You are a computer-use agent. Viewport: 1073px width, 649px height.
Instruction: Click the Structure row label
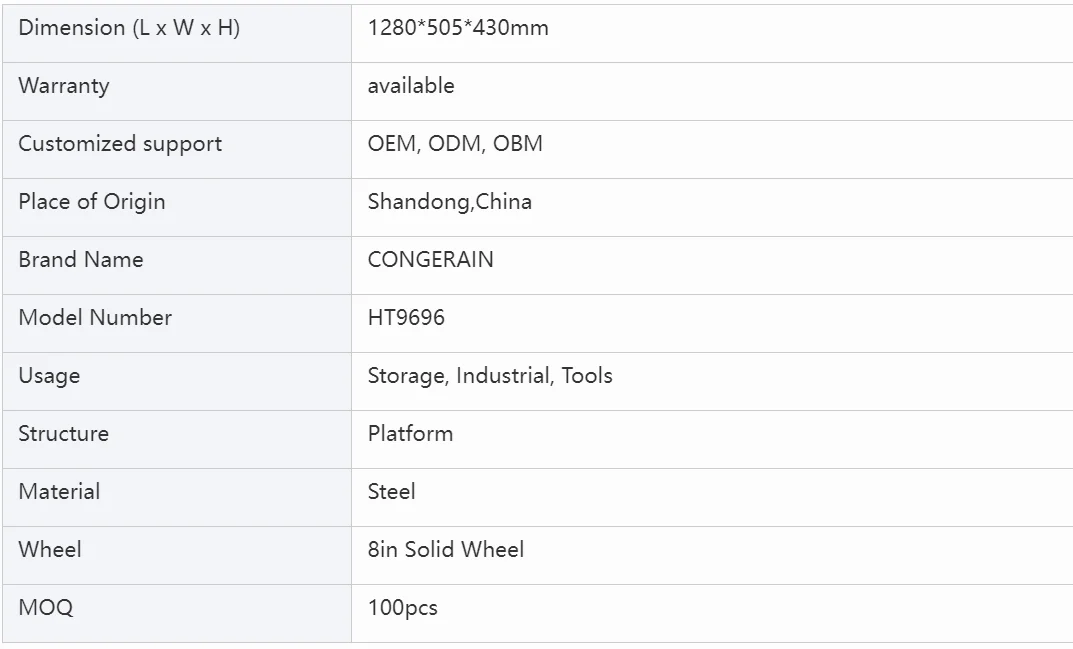coord(64,433)
